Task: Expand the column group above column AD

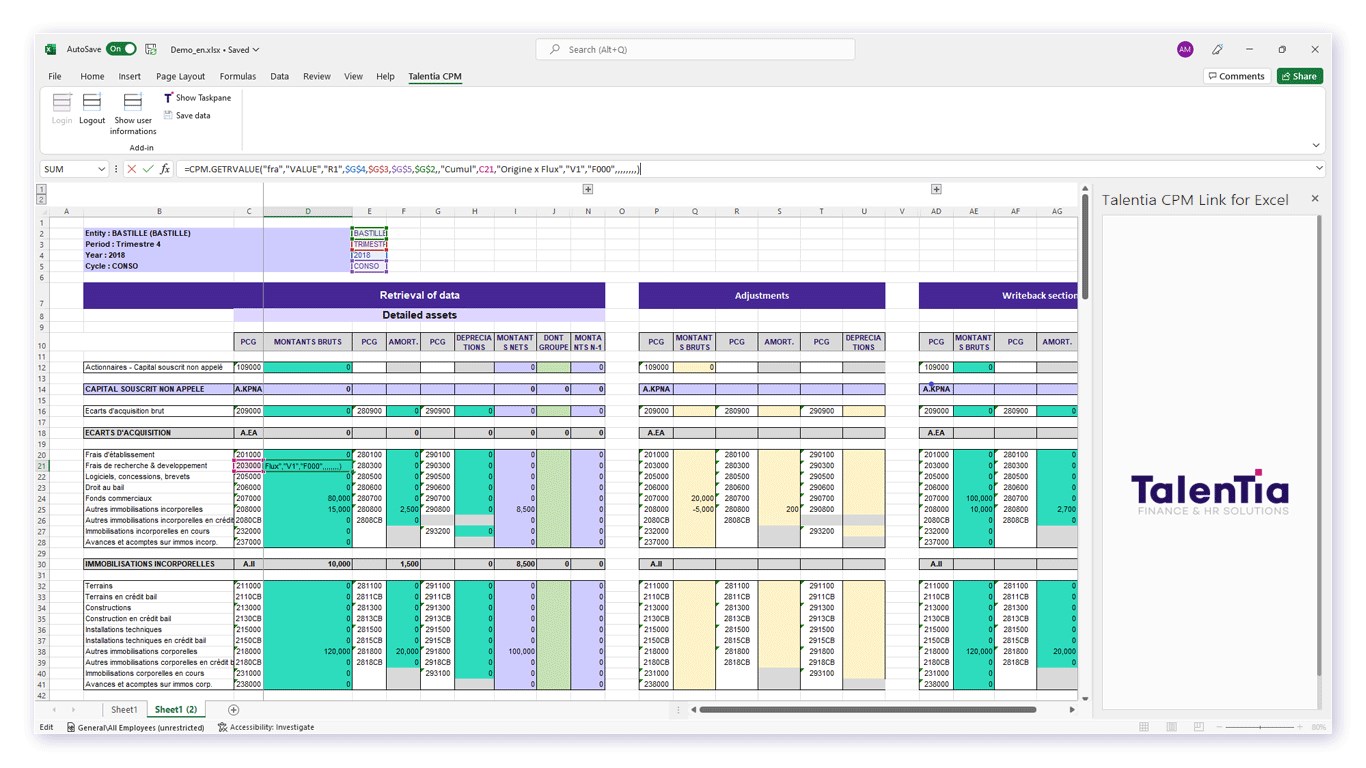Action: 936,189
